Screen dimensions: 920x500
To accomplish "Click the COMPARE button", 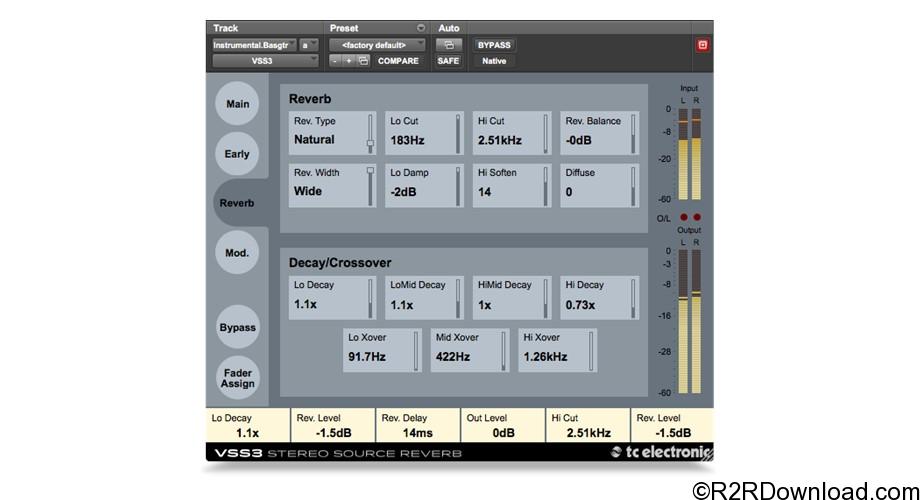I will point(398,61).
